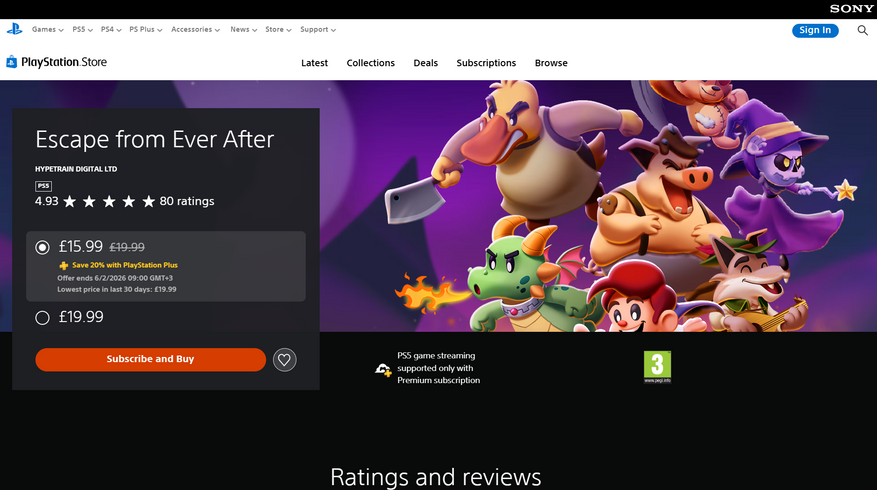Click the HYPETRAIN DIGITAL LTD publisher name

tap(76, 169)
